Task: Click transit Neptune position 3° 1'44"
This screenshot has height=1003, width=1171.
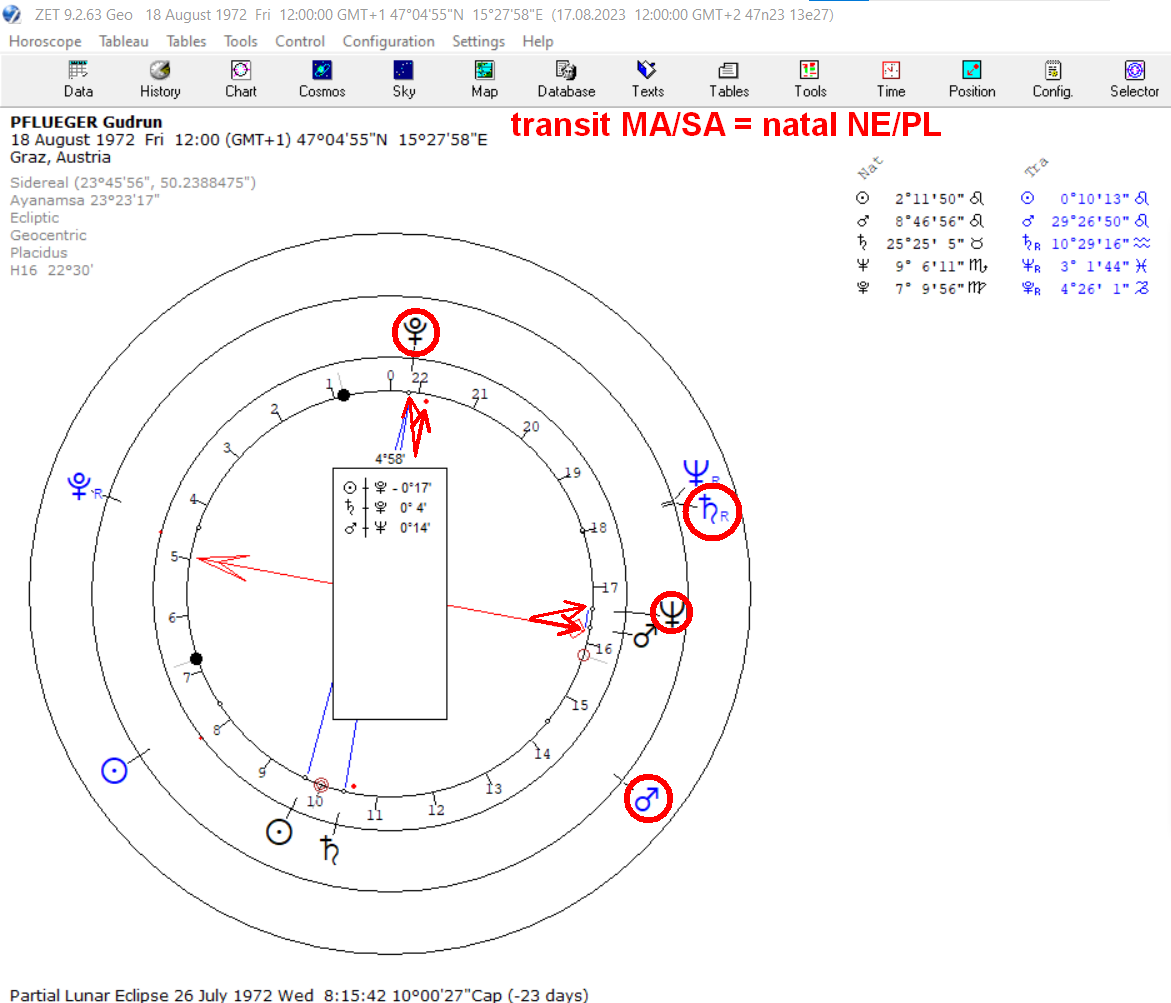Action: coord(1094,266)
